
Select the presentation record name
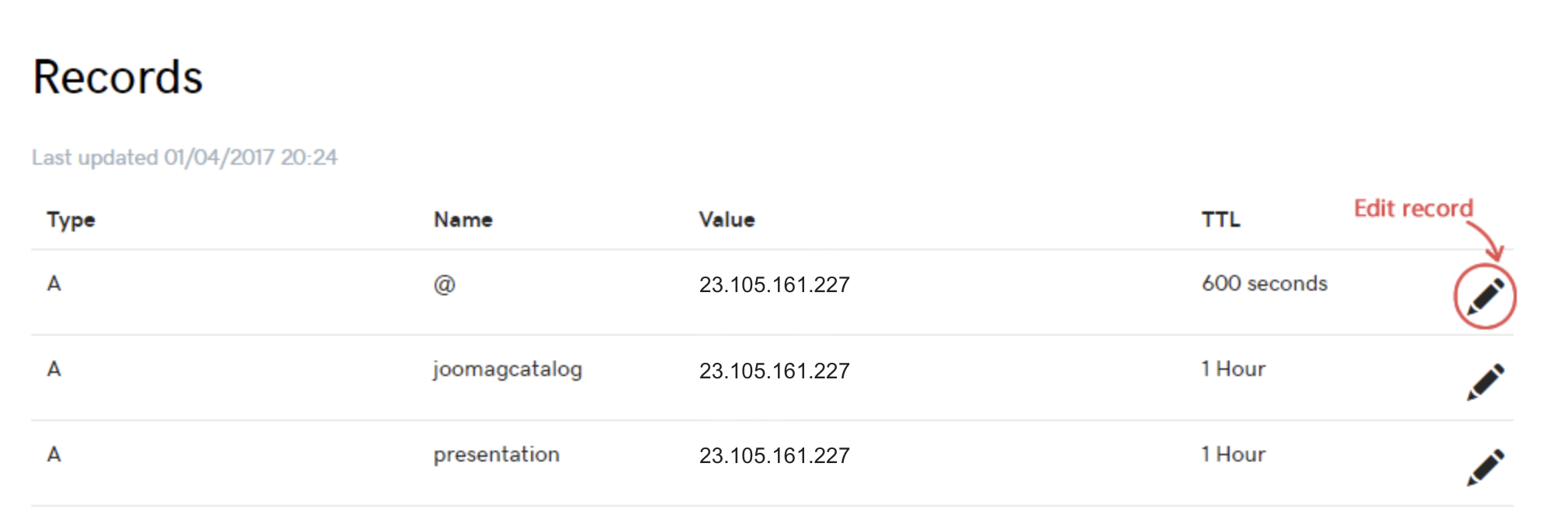[x=496, y=455]
